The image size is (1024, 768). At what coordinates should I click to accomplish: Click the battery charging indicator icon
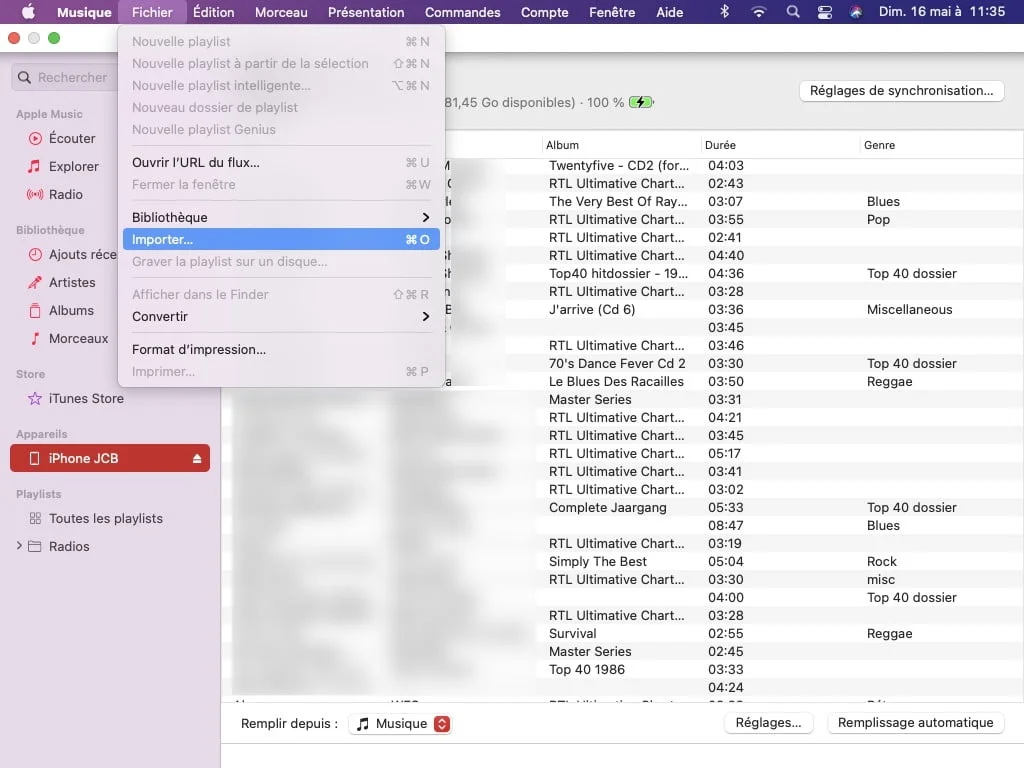tap(641, 103)
